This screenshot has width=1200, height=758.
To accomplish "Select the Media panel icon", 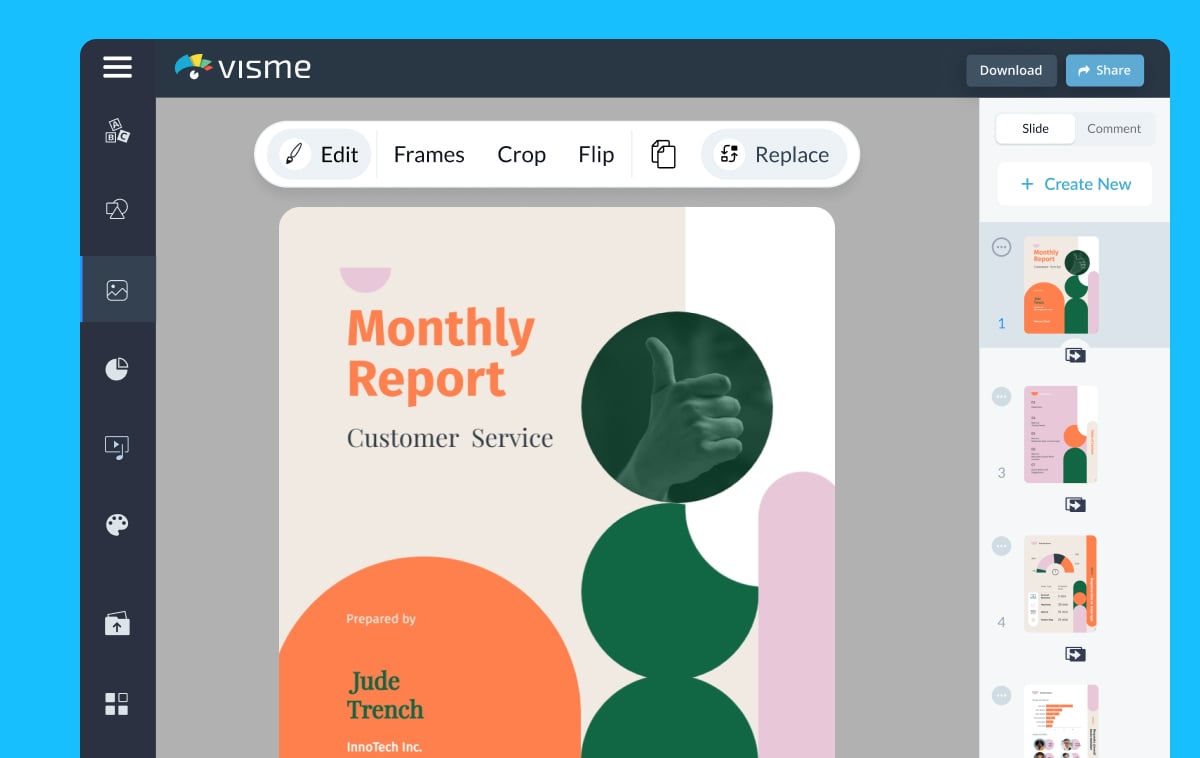I will point(117,447).
